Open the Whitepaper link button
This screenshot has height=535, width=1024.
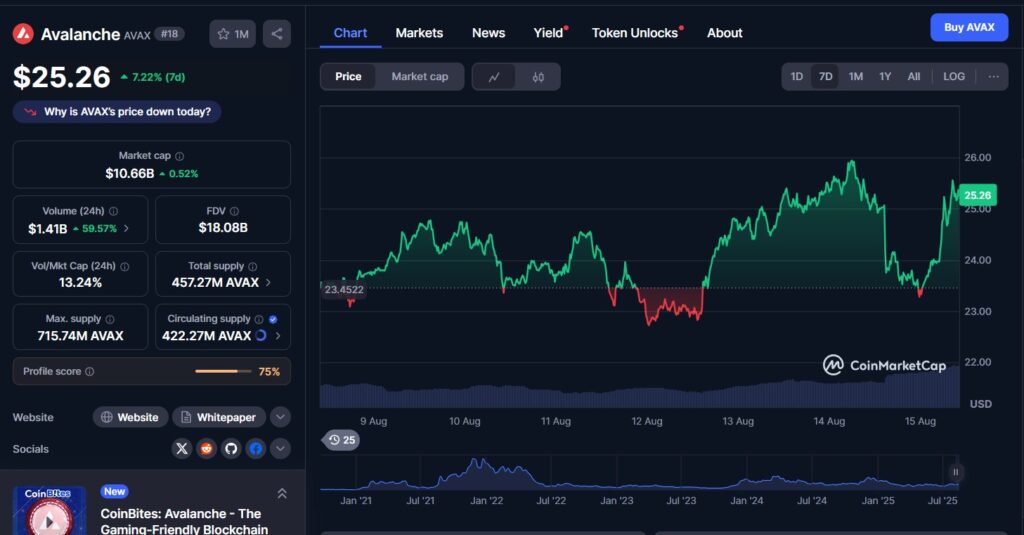[x=219, y=417]
